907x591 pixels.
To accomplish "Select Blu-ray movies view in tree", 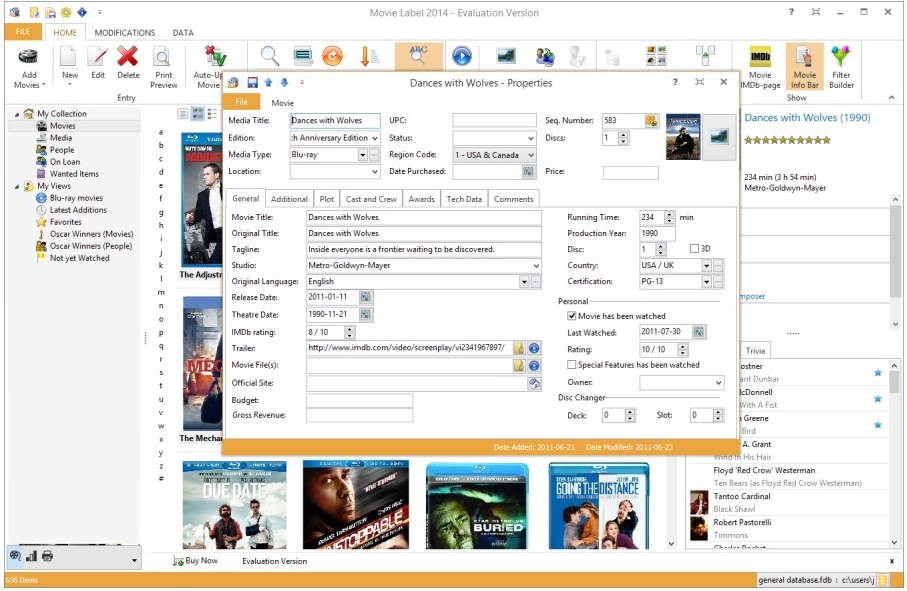I will point(76,198).
